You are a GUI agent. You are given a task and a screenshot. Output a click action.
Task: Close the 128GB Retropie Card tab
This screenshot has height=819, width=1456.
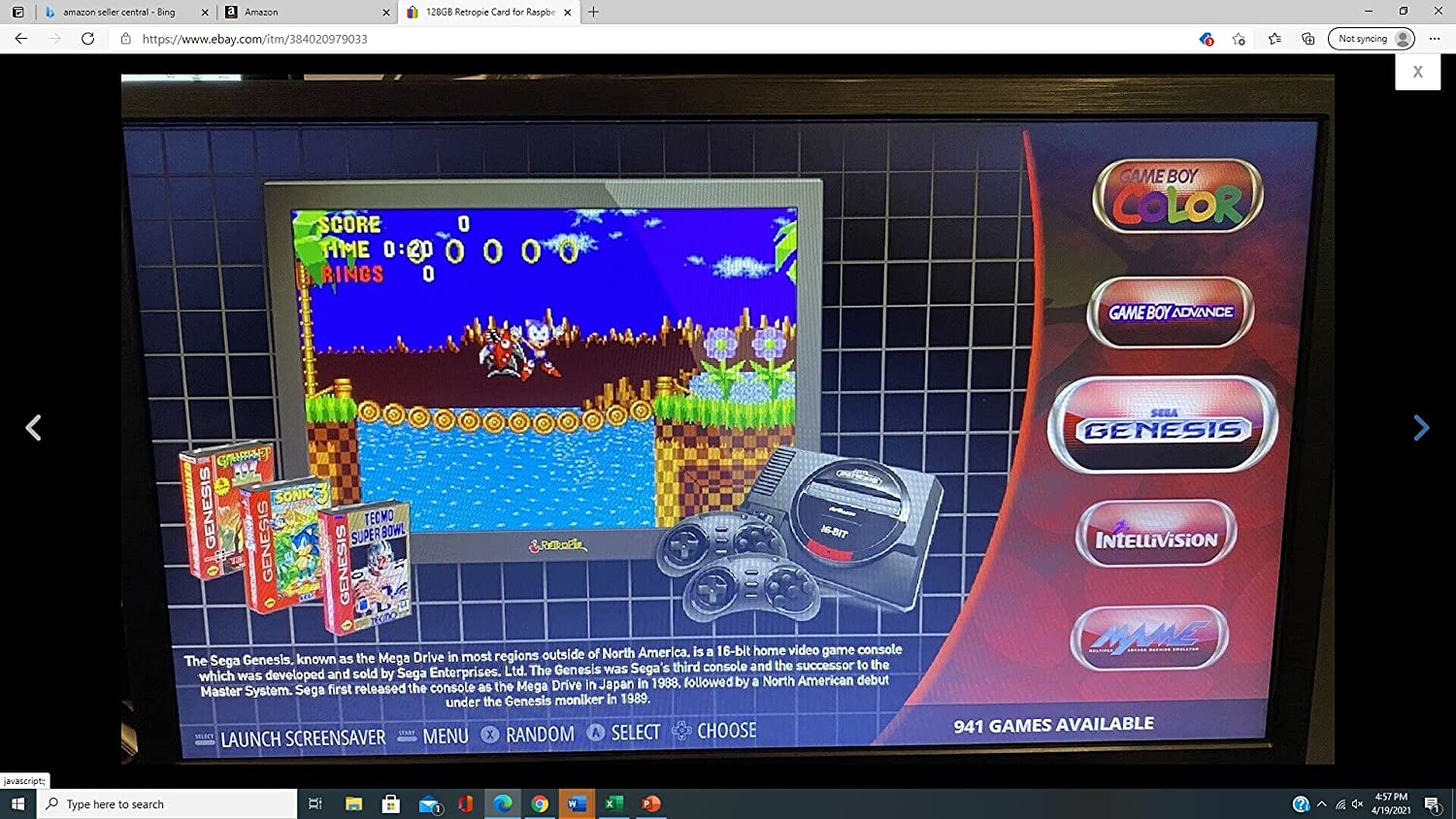coord(568,13)
